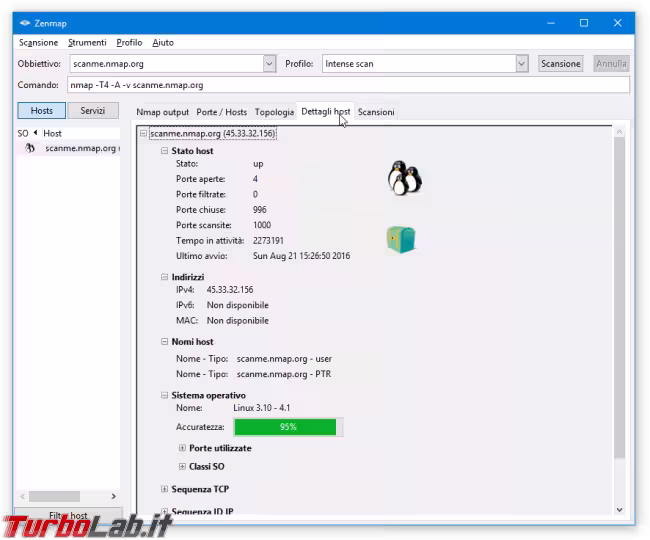Click the scanme.nmap.org - user entry
This screenshot has height=540, width=650.
pyautogui.click(x=284, y=358)
